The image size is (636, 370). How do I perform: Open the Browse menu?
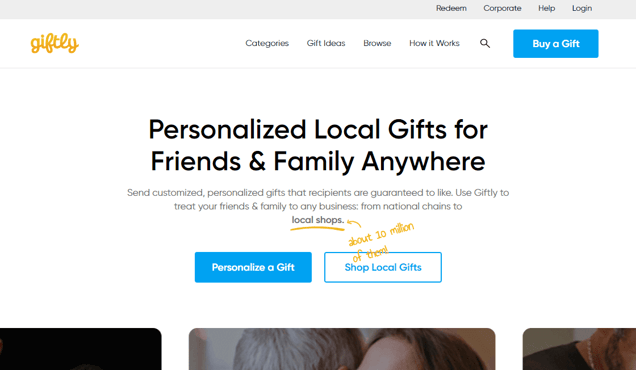click(x=377, y=43)
